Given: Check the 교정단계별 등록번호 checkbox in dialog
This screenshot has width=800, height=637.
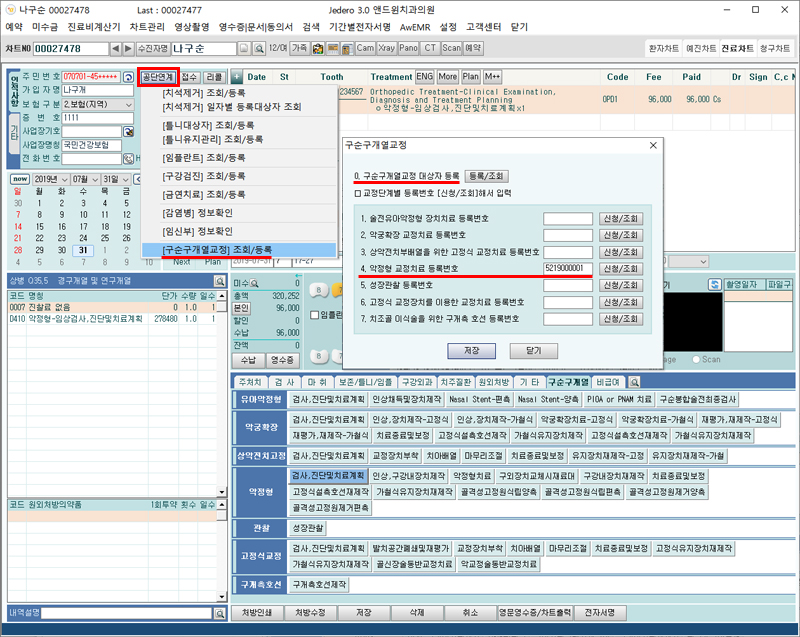Looking at the screenshot, I should [x=359, y=193].
